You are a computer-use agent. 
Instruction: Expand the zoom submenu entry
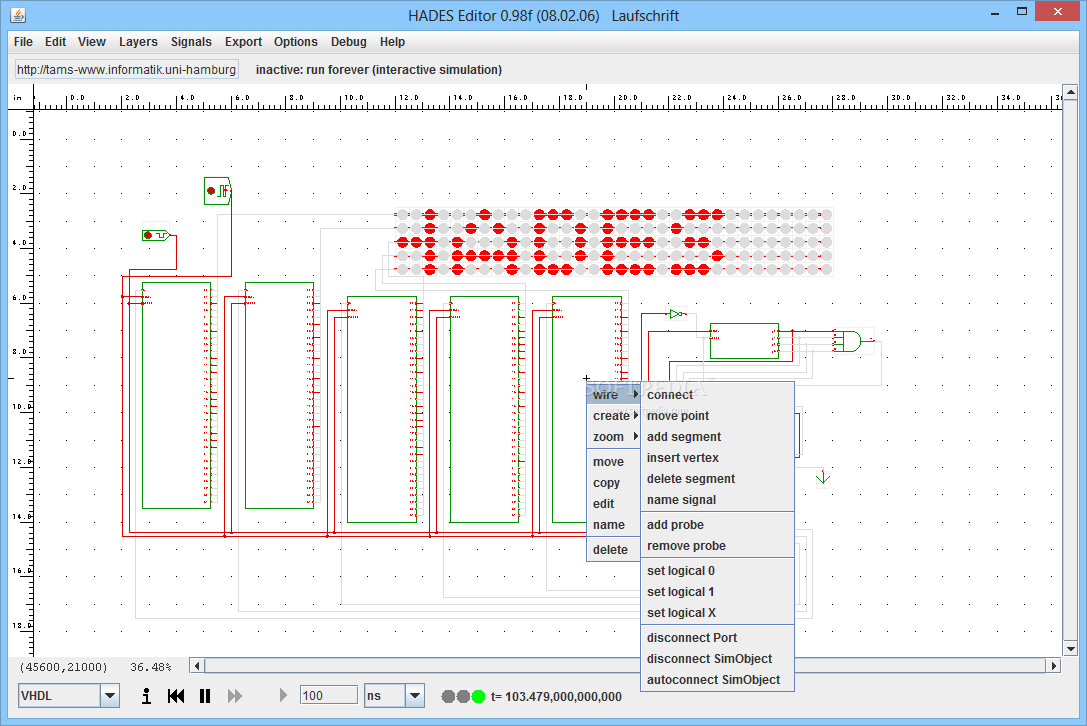point(614,436)
